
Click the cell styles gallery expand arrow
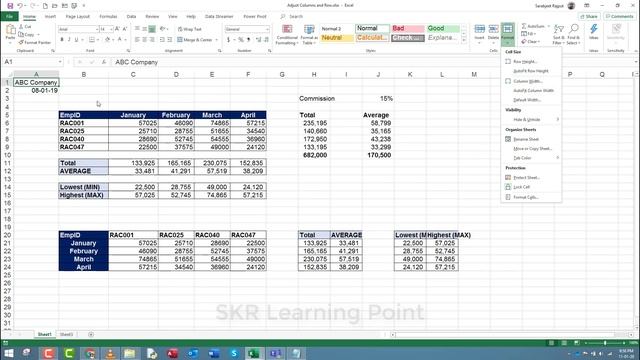(464, 41)
